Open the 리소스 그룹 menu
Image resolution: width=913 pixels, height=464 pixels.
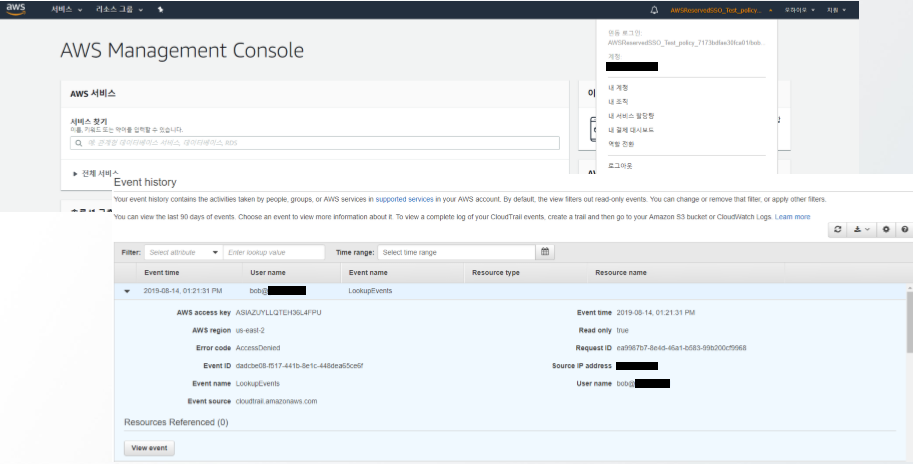tap(119, 10)
